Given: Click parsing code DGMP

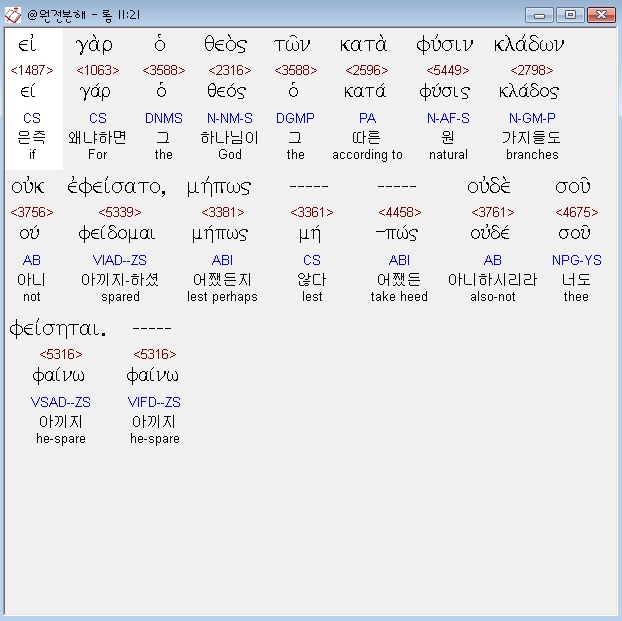Looking at the screenshot, I should coord(295,118).
